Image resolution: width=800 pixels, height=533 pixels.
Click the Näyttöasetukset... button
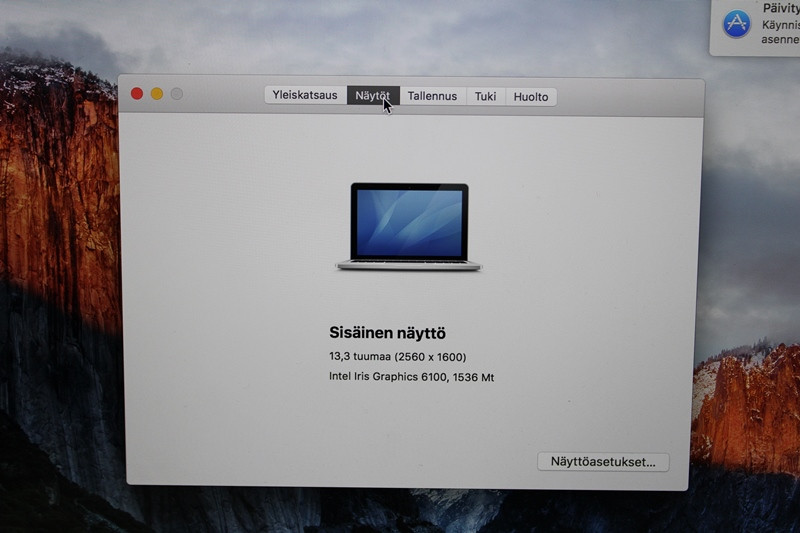pos(603,462)
